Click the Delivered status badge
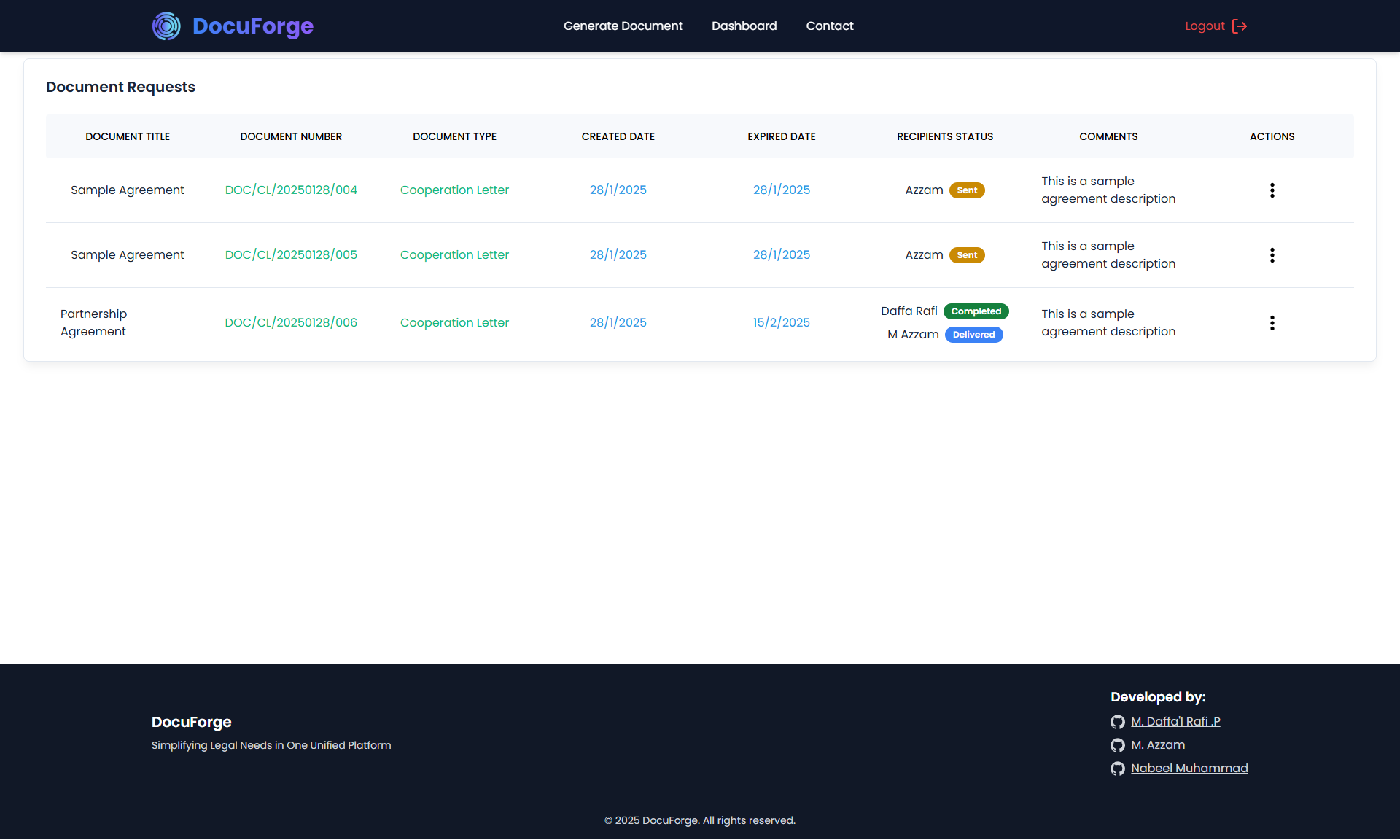Image resolution: width=1400 pixels, height=840 pixels. pyautogui.click(x=973, y=335)
